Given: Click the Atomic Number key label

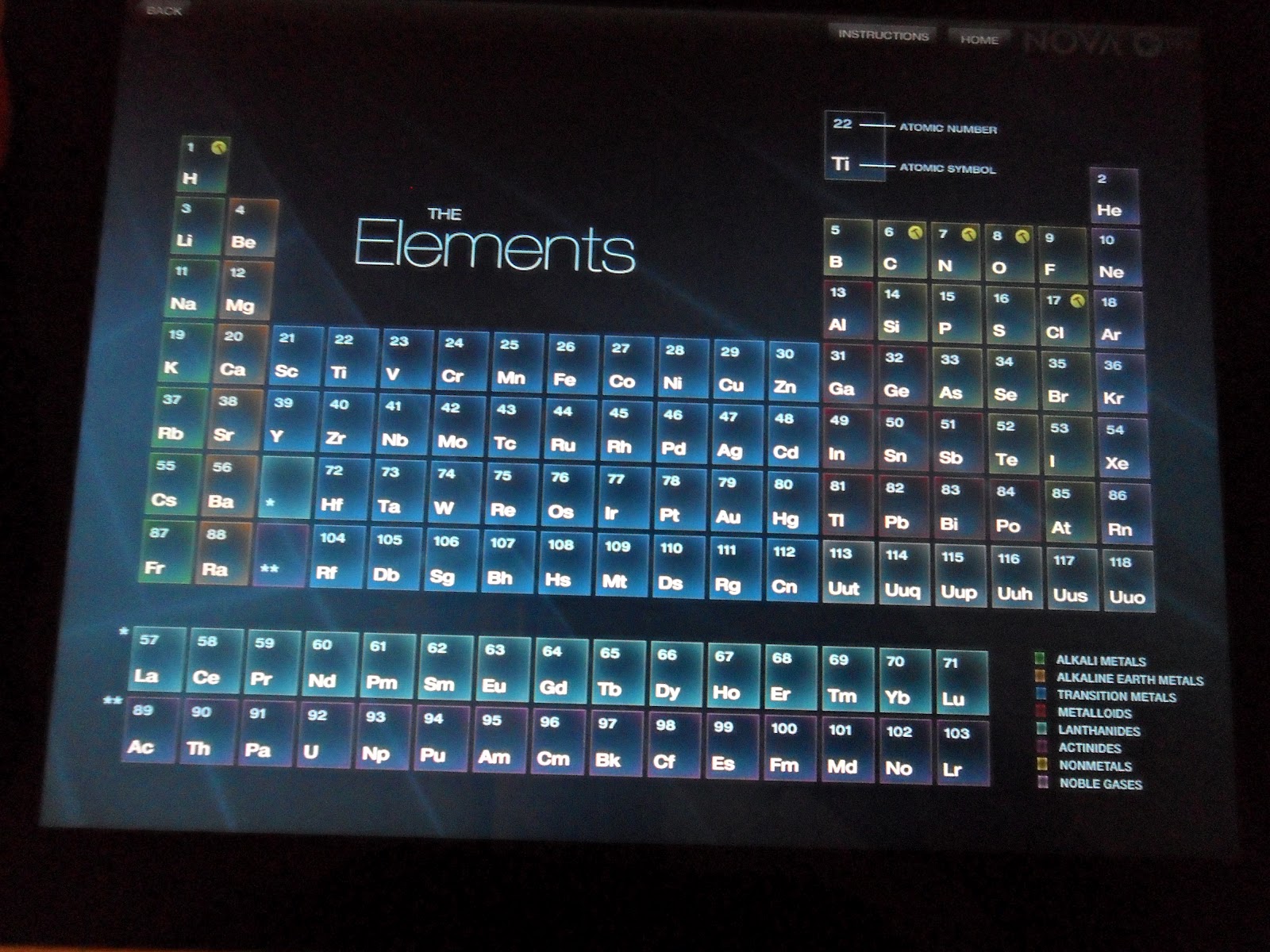Looking at the screenshot, I should point(948,129).
